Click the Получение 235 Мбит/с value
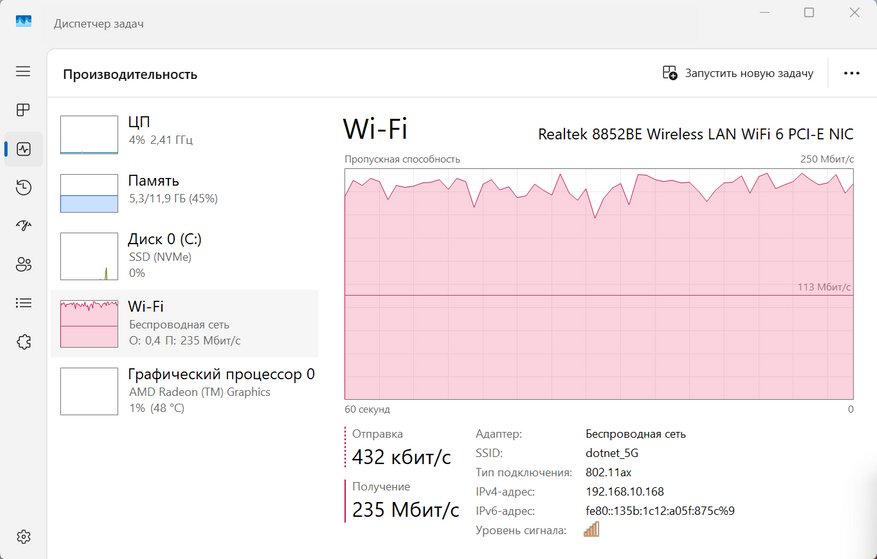 tap(402, 509)
